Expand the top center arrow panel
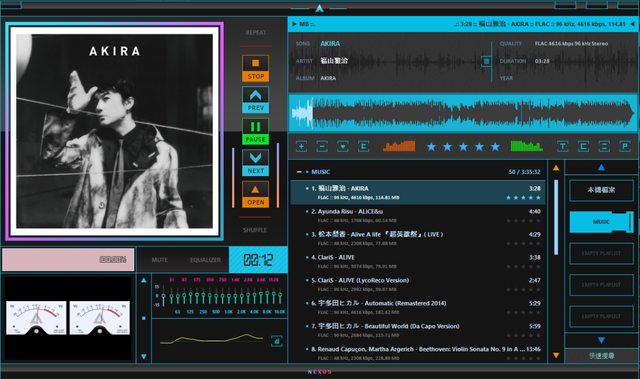 tap(320, 8)
